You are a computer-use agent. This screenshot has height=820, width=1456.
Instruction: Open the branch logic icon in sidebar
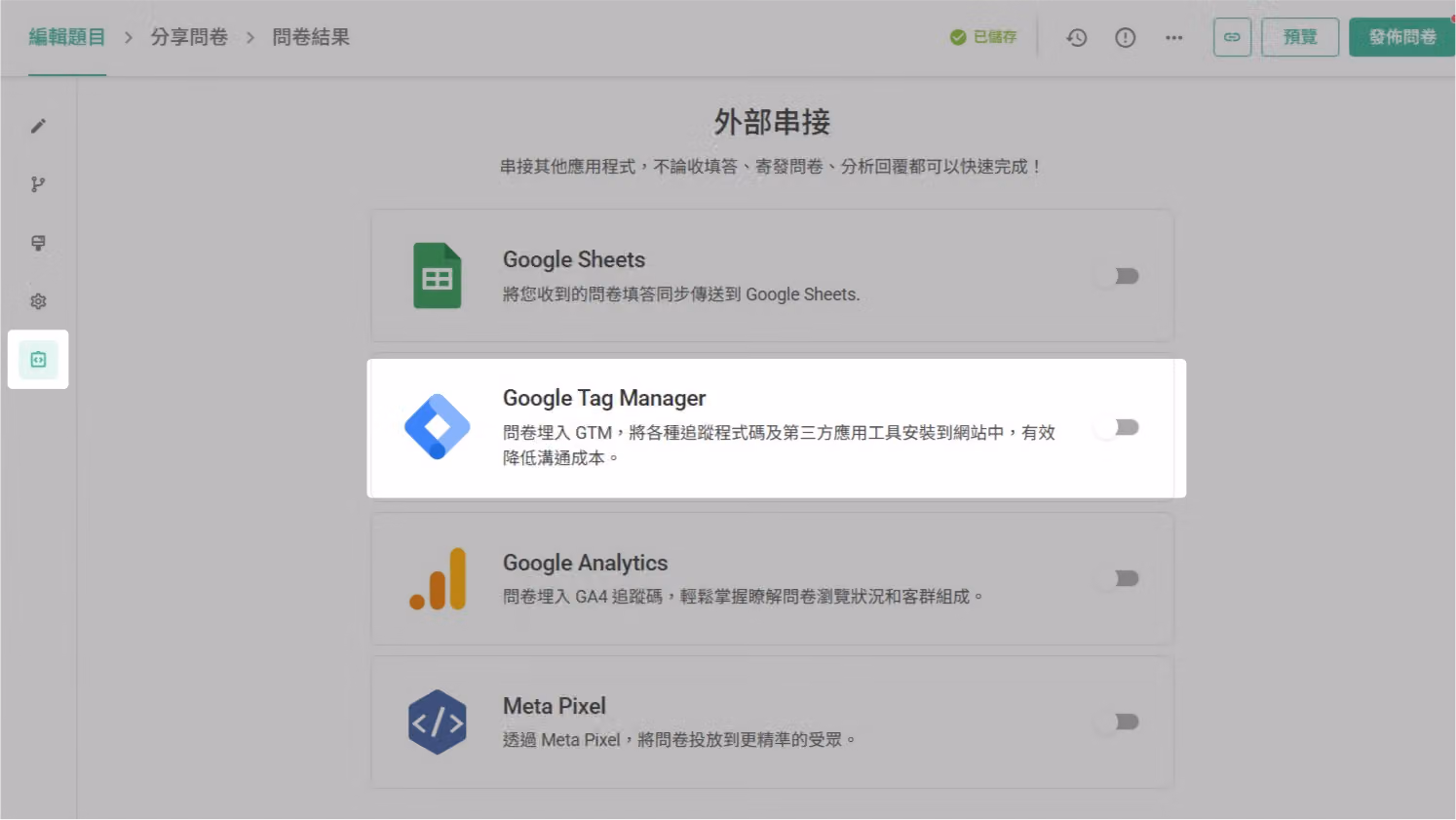coord(38,184)
